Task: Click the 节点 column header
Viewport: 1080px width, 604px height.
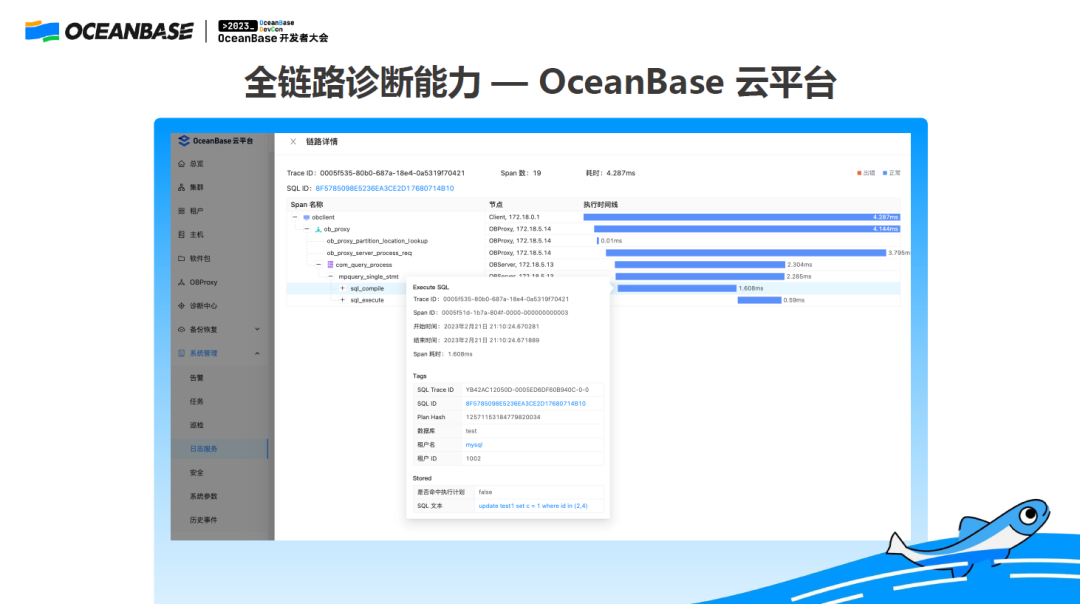Action: (x=496, y=205)
